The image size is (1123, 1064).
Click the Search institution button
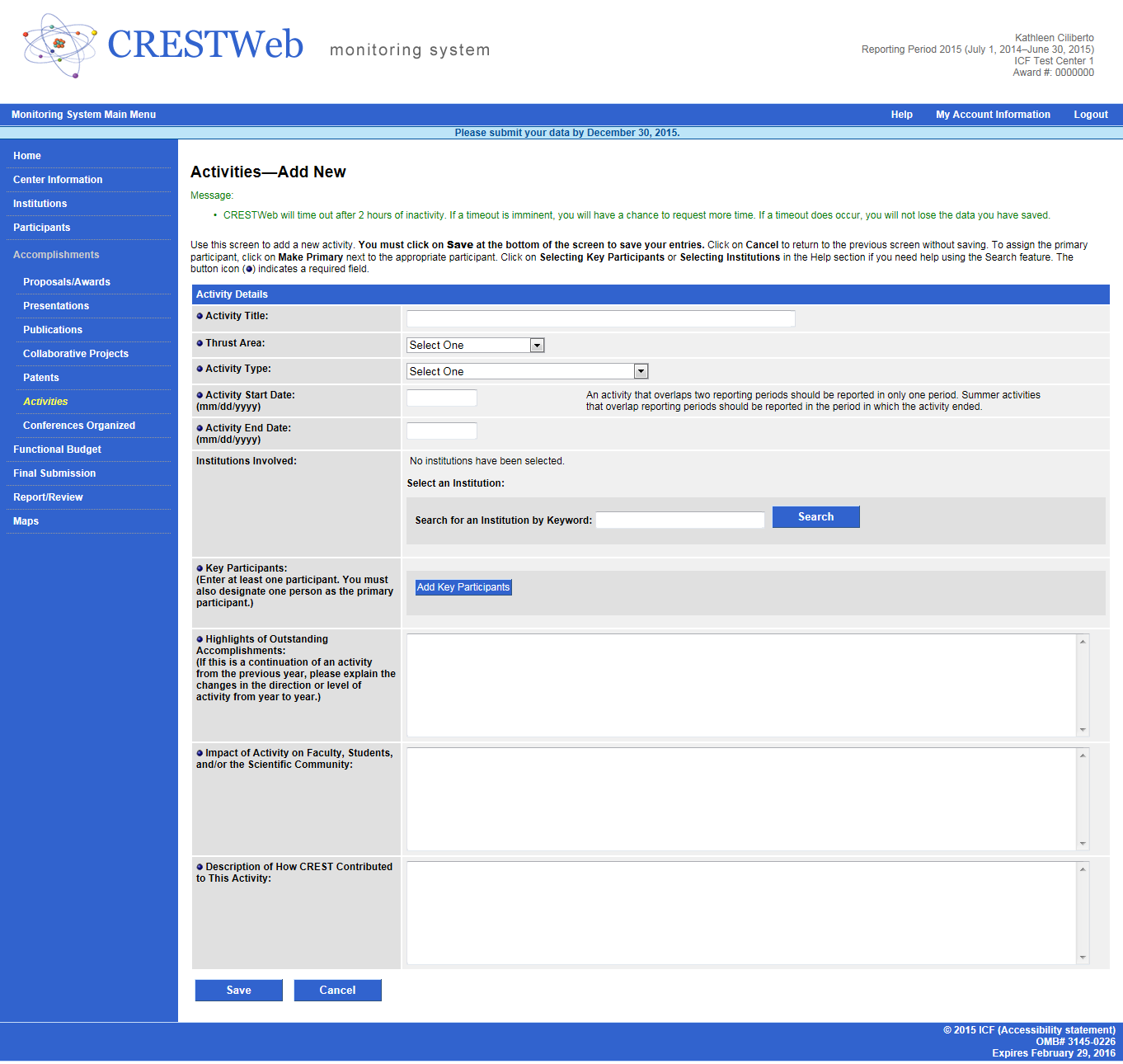point(816,517)
